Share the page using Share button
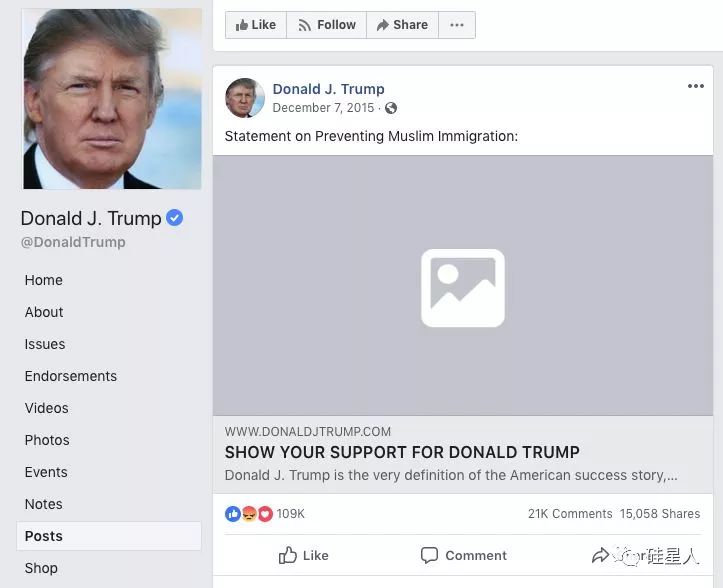Image resolution: width=723 pixels, height=588 pixels. 402,25
